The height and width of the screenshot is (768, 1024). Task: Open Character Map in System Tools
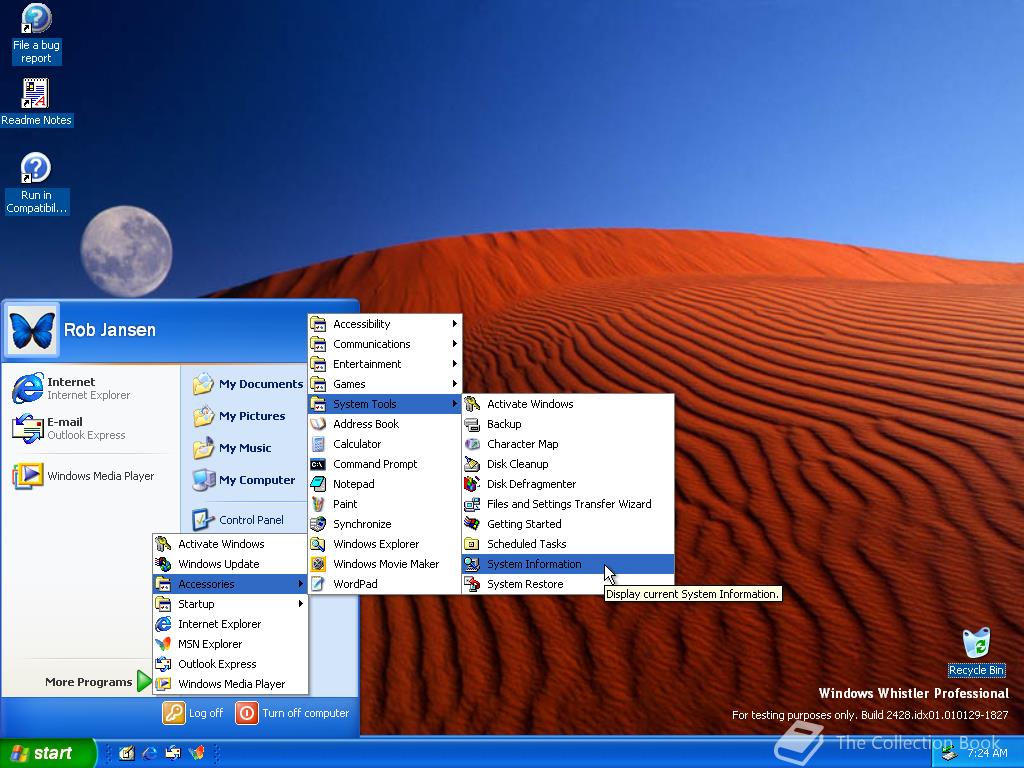pyautogui.click(x=568, y=444)
